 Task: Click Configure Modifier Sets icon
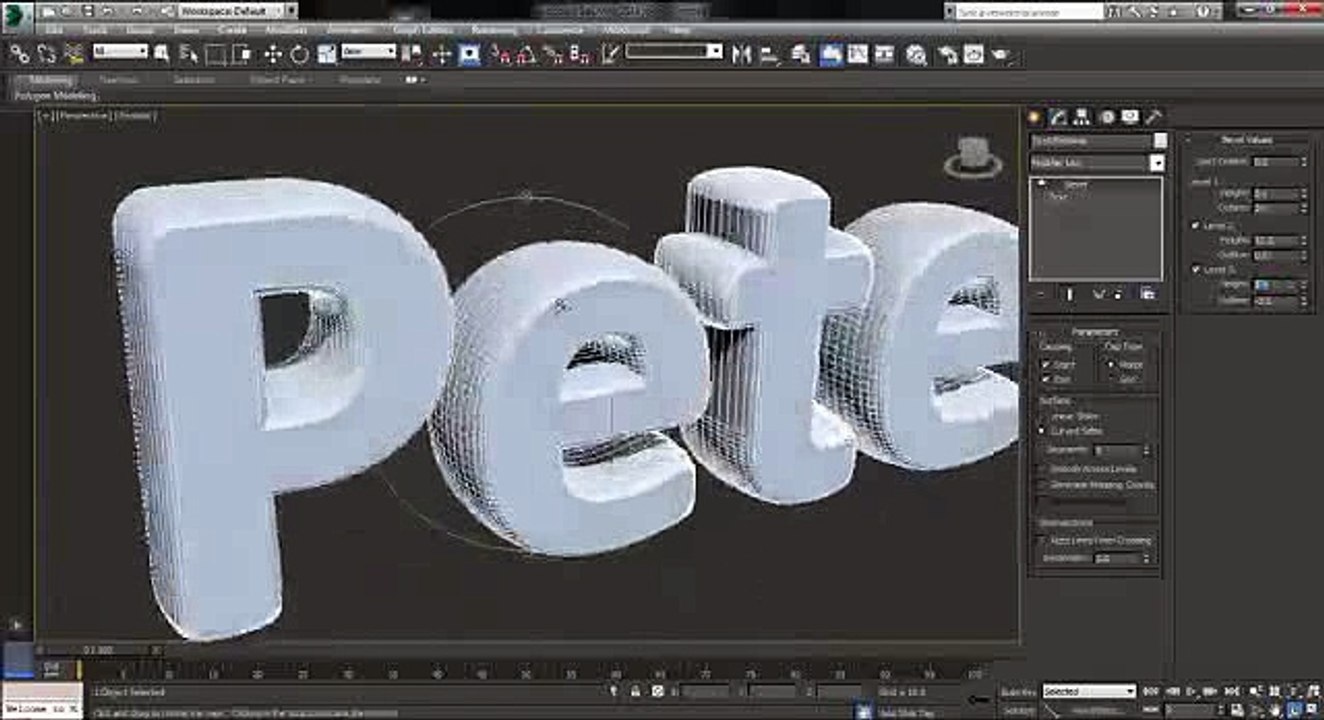click(1146, 293)
